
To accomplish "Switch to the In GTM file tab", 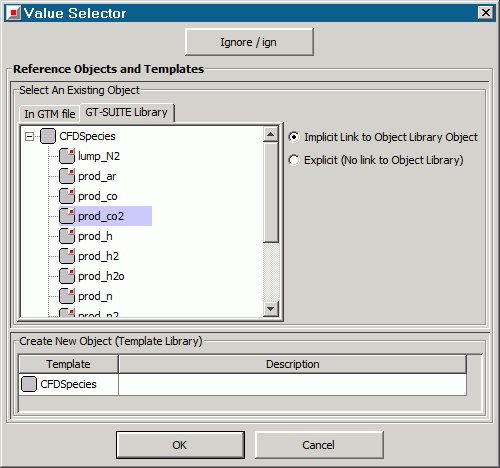I will (50, 114).
